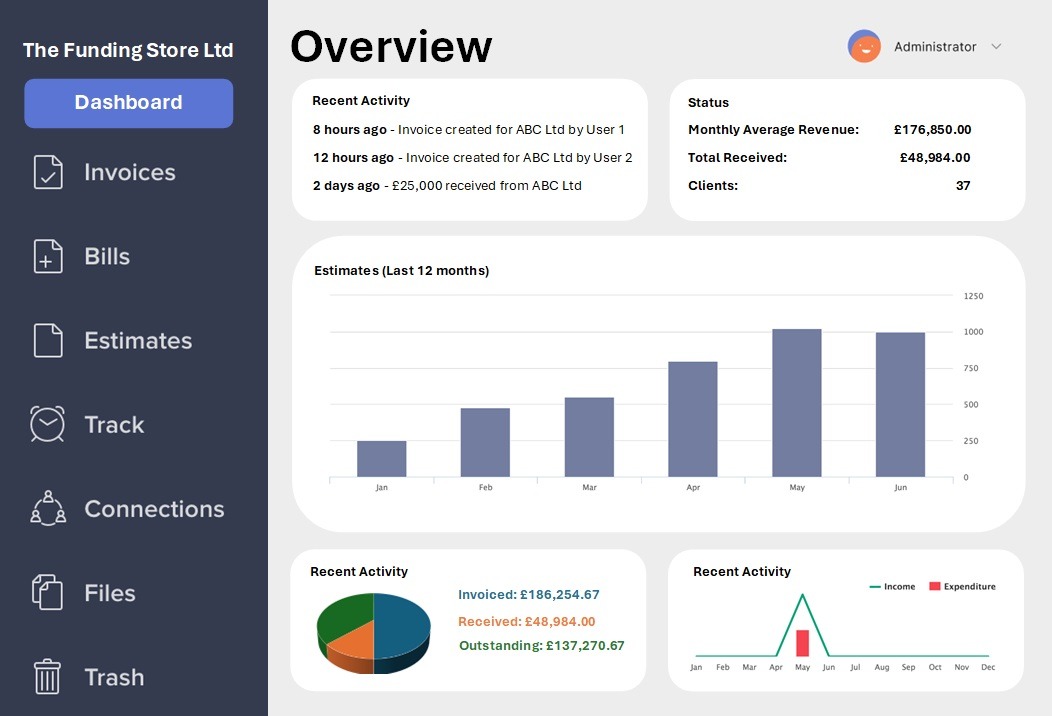1052x716 pixels.
Task: Select the Invoices icon in the sidebar
Action: pyautogui.click(x=47, y=172)
